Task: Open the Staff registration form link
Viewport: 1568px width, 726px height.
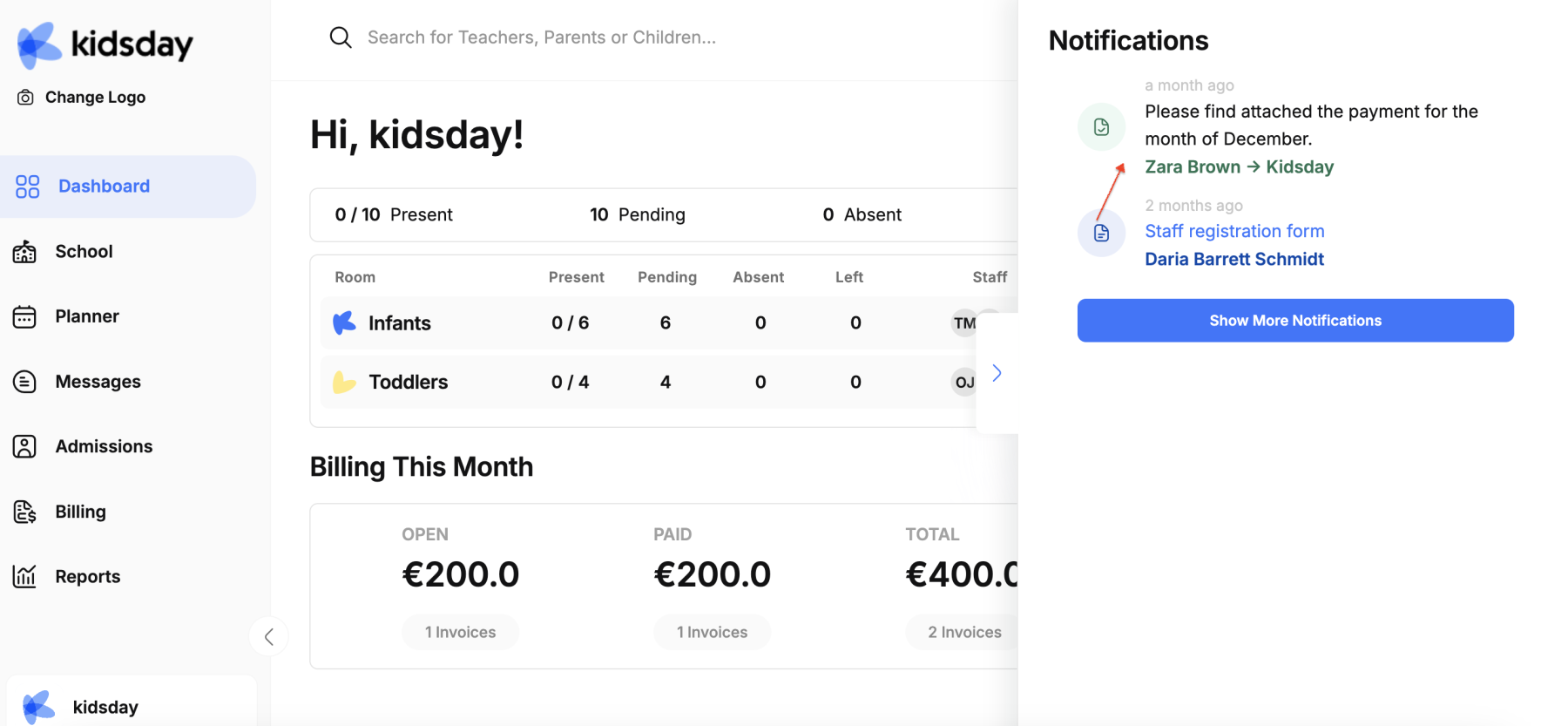Action: 1234,231
